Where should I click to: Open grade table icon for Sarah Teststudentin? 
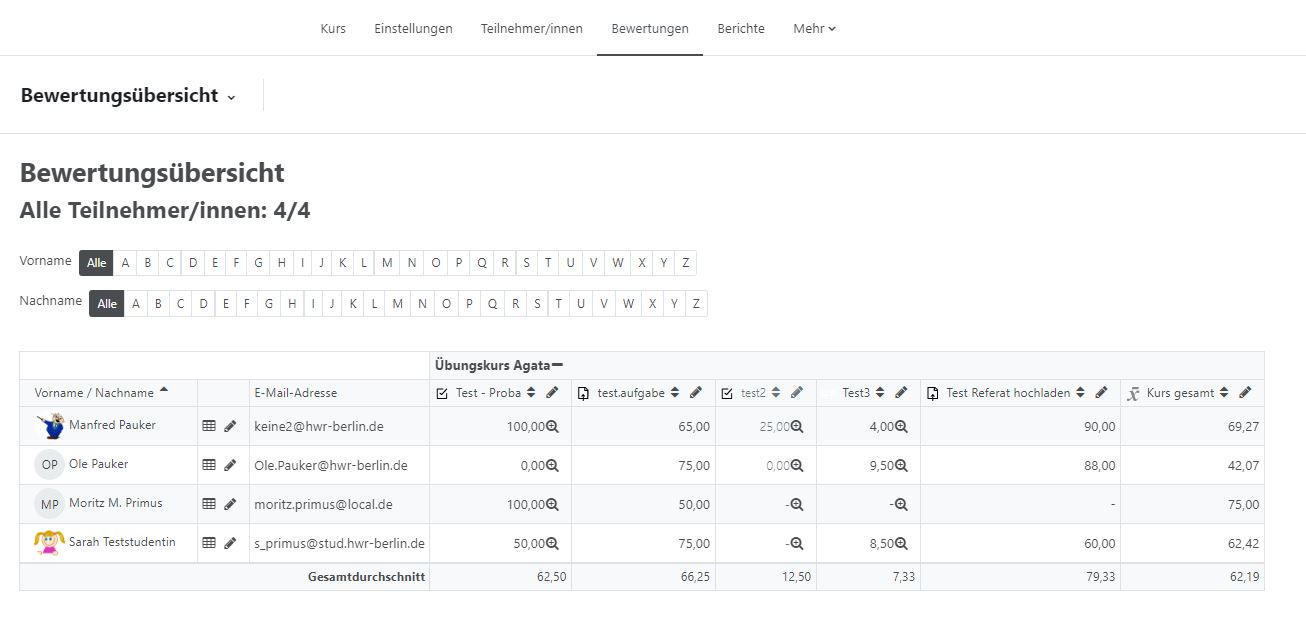(209, 543)
